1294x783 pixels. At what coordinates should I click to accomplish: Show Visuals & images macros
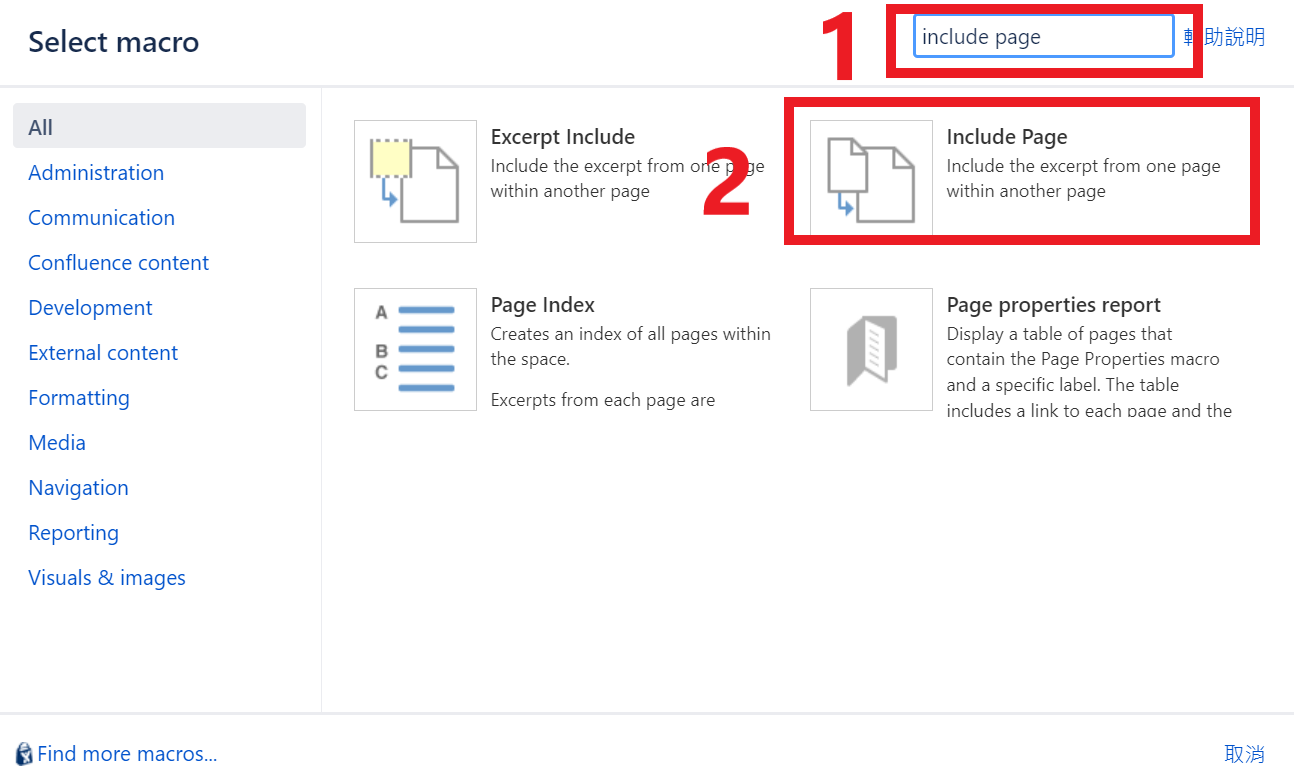[107, 577]
